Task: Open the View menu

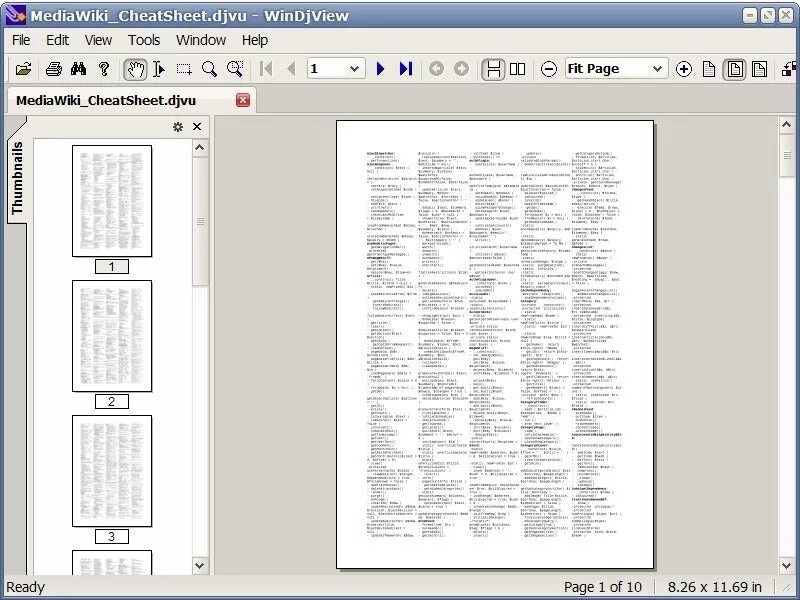Action: click(98, 40)
